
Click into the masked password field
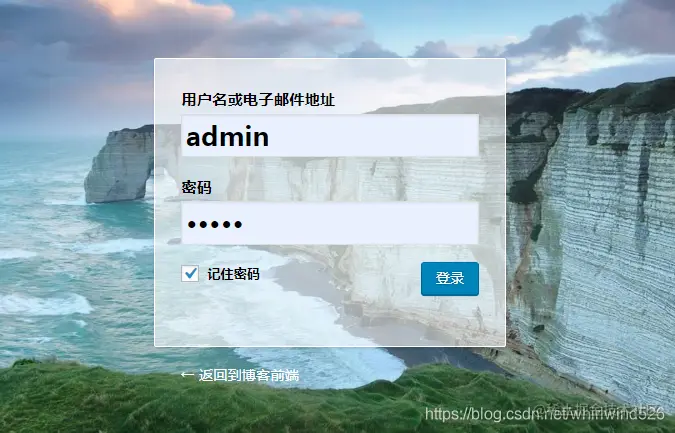pos(330,223)
